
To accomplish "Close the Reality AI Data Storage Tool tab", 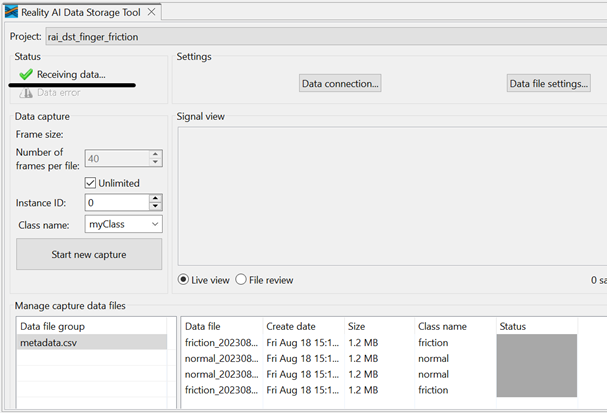I will pos(152,12).
